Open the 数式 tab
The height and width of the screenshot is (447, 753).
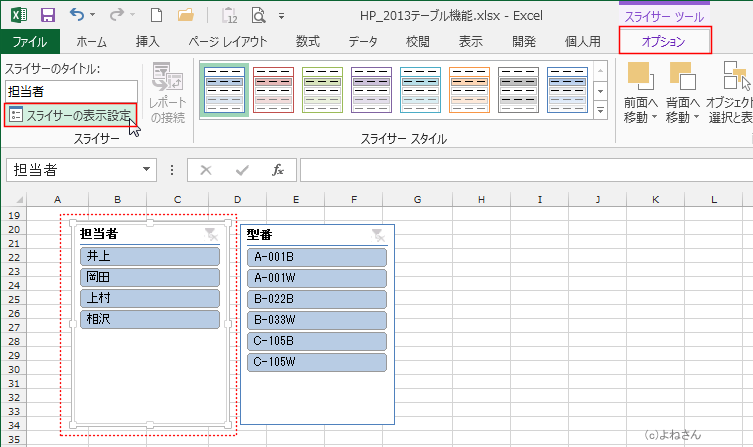click(x=308, y=42)
